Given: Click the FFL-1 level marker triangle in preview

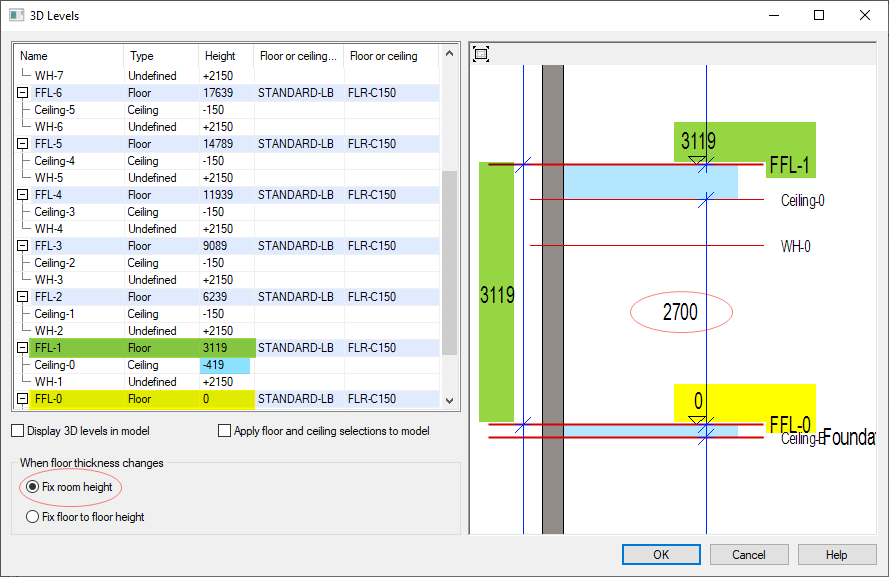Looking at the screenshot, I should [698, 159].
